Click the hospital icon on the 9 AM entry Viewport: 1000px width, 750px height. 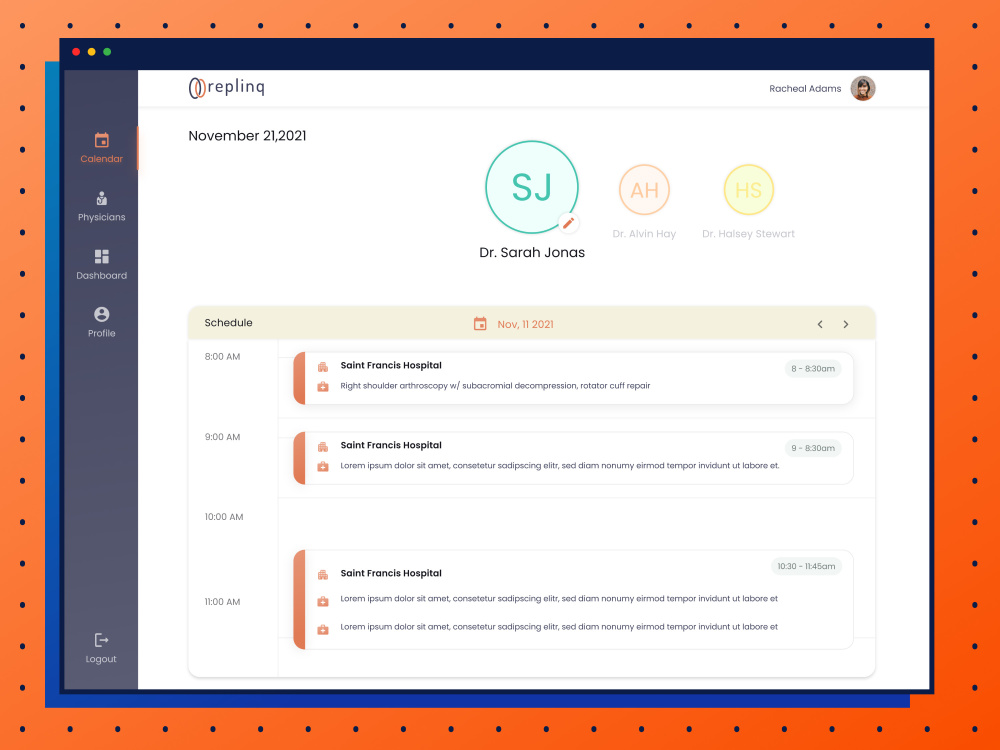click(323, 445)
